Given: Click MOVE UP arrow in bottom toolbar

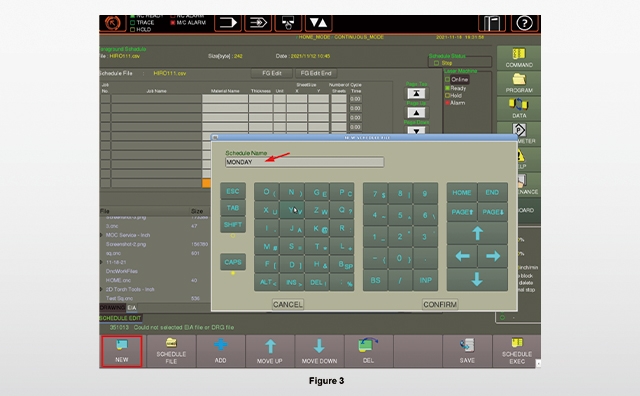Looking at the screenshot, I should point(270,352).
